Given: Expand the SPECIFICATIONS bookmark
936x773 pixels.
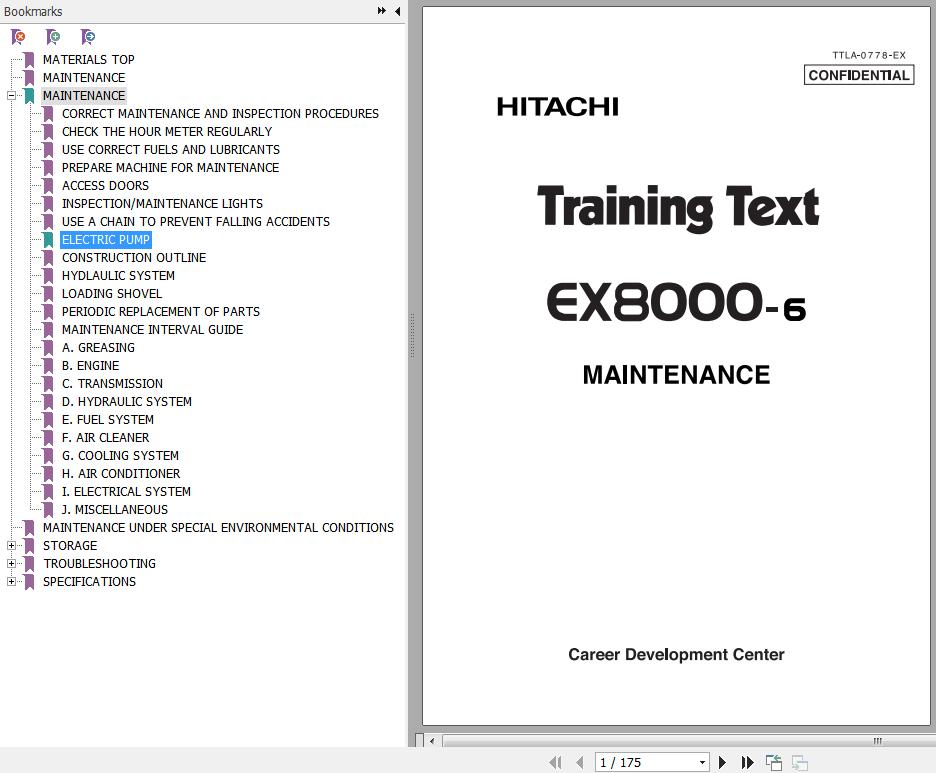Looking at the screenshot, I should 11,582.
